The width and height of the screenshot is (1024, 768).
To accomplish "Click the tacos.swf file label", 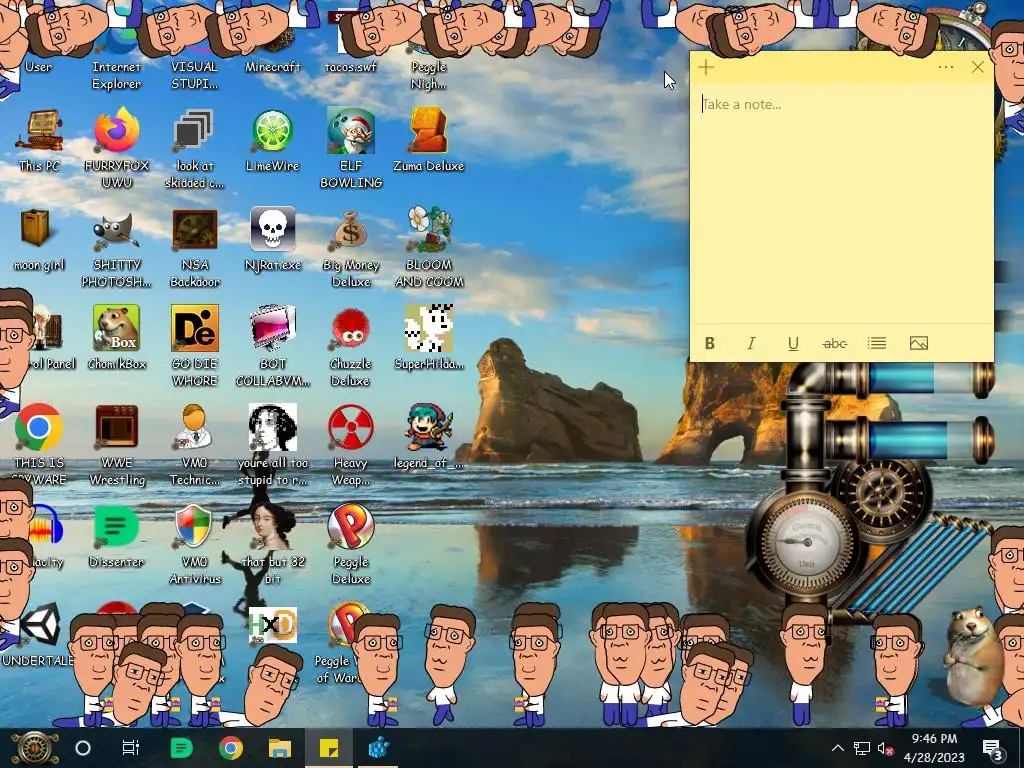I will [351, 67].
